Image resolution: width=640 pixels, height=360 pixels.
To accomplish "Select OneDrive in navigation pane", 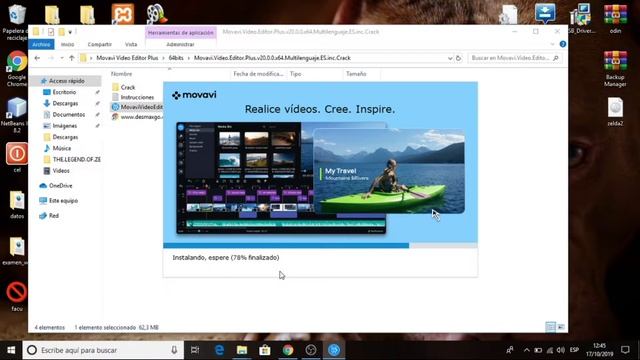I will click(60, 186).
